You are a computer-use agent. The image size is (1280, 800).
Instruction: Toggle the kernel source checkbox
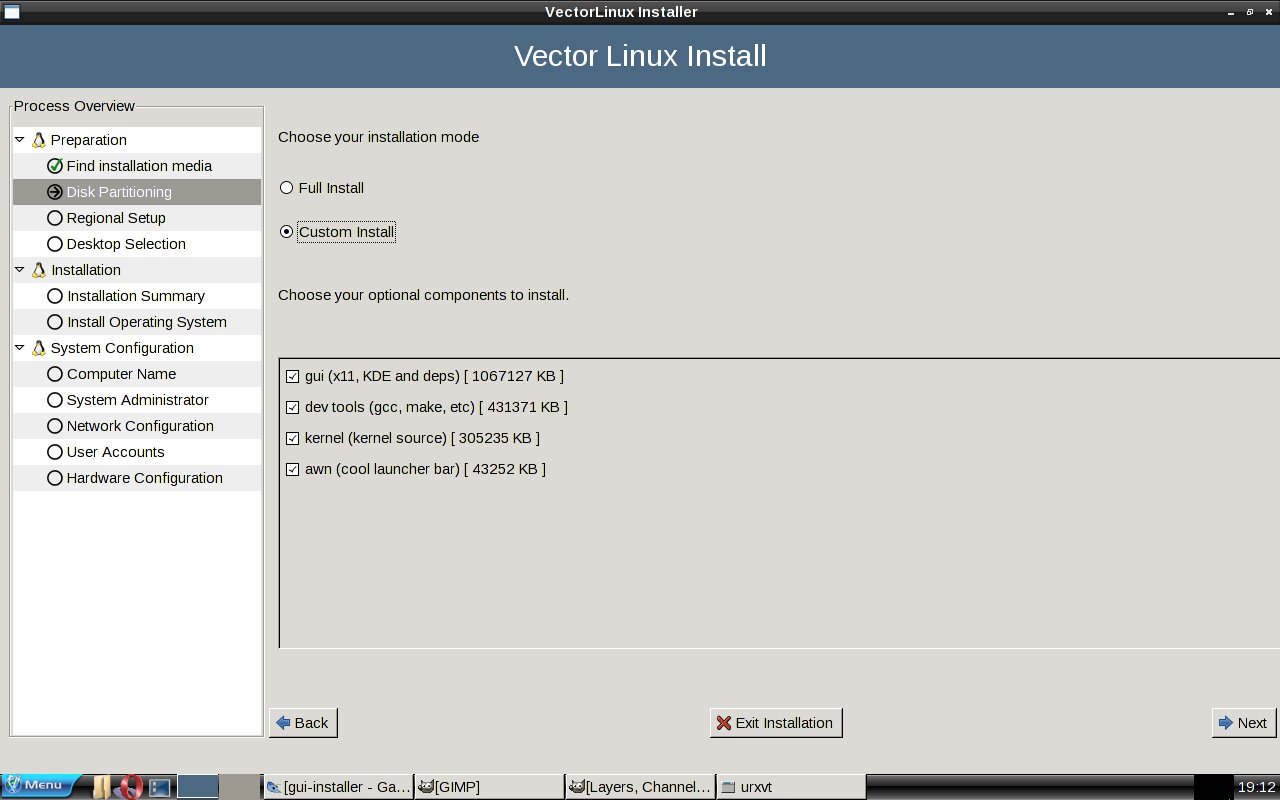(x=293, y=439)
